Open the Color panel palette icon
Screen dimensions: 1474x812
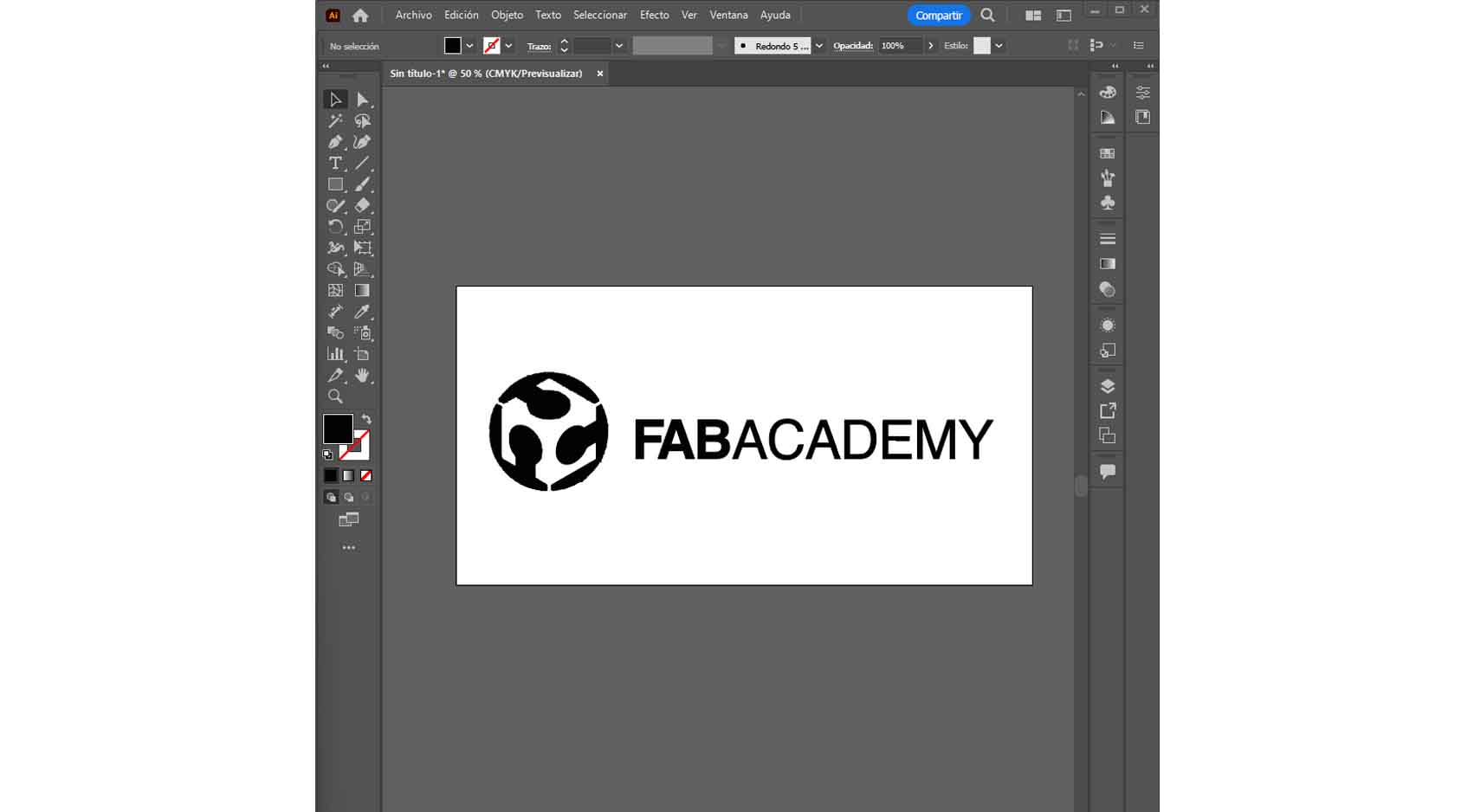1108,93
